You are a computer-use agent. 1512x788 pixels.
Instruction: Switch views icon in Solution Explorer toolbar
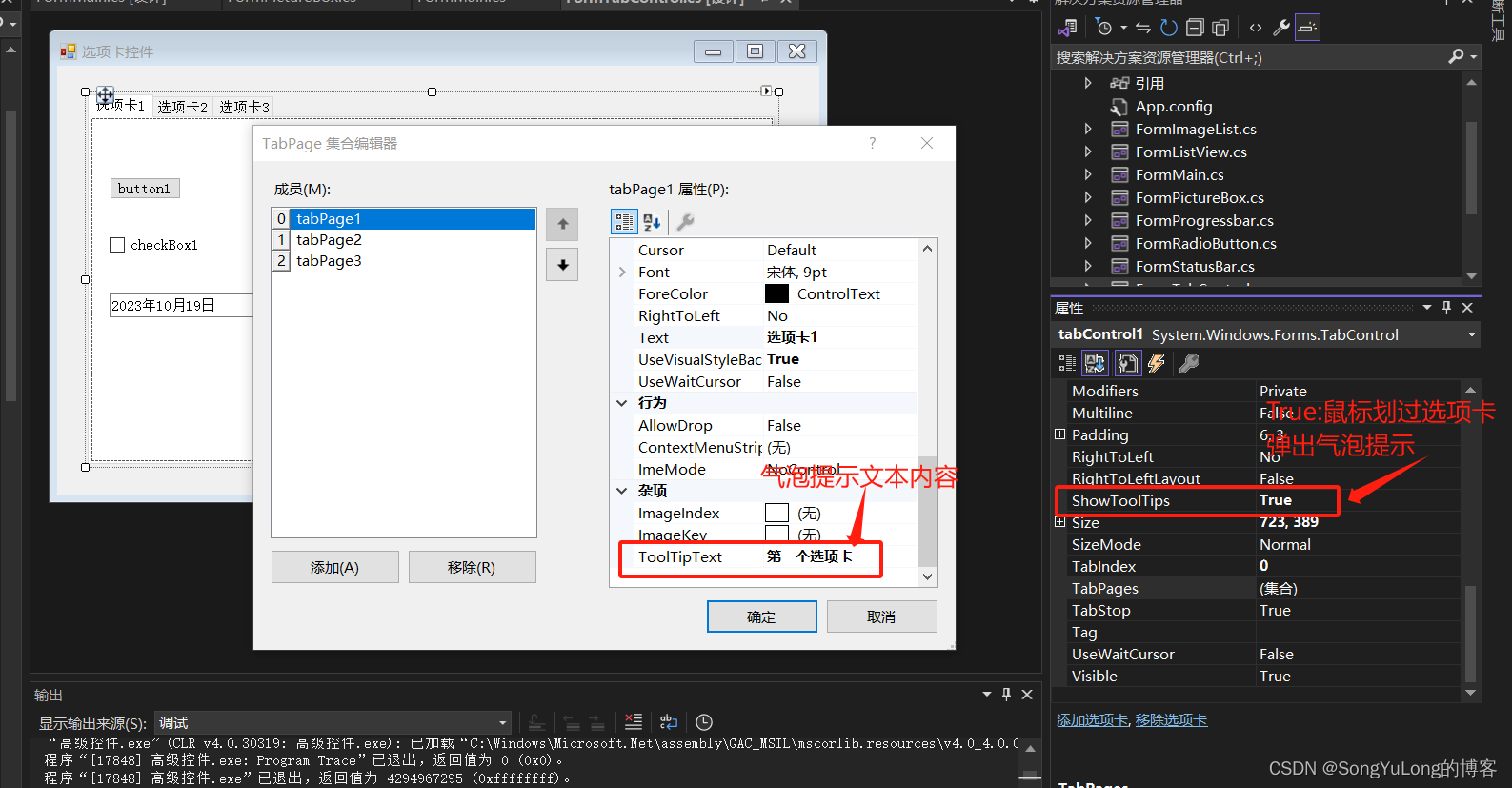(1069, 28)
